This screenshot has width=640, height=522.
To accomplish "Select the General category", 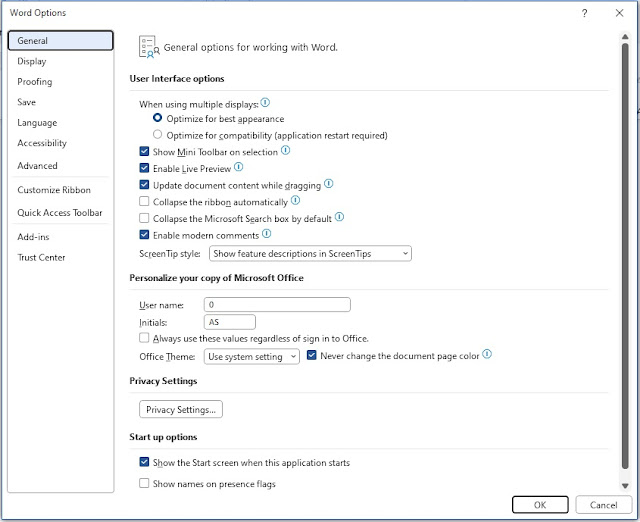I will (60, 41).
